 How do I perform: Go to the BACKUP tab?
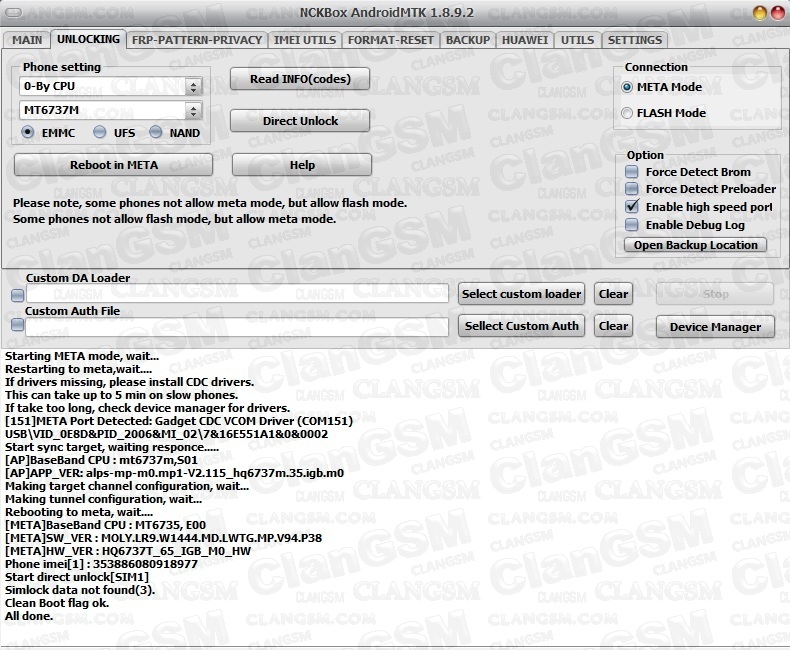pos(468,40)
